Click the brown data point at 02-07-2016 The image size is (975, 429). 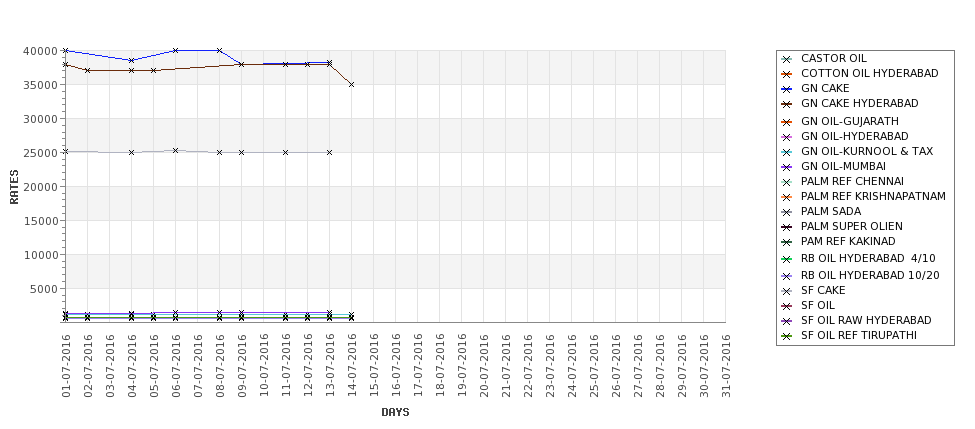coord(88,71)
